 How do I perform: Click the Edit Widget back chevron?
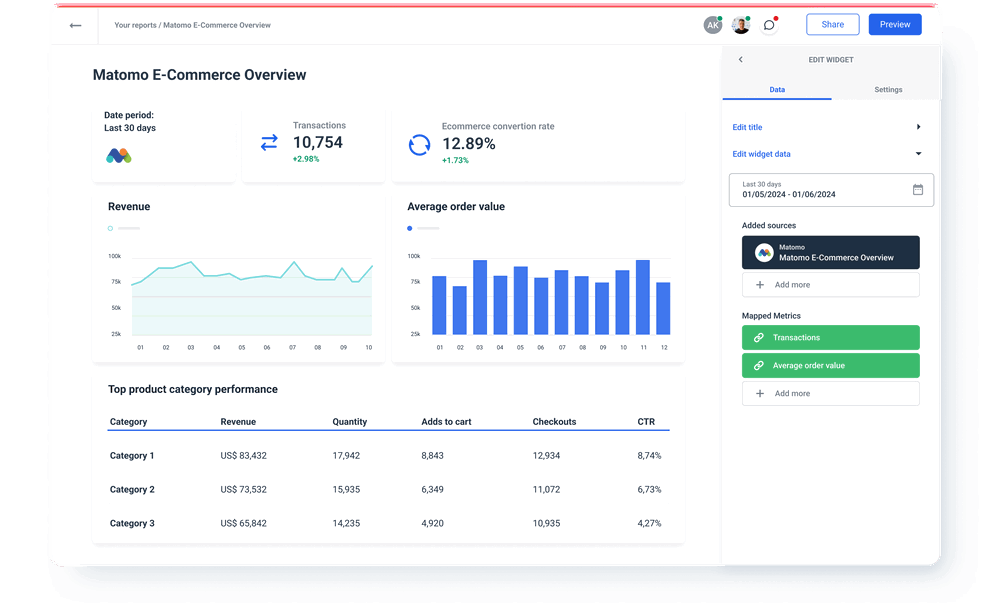741,59
